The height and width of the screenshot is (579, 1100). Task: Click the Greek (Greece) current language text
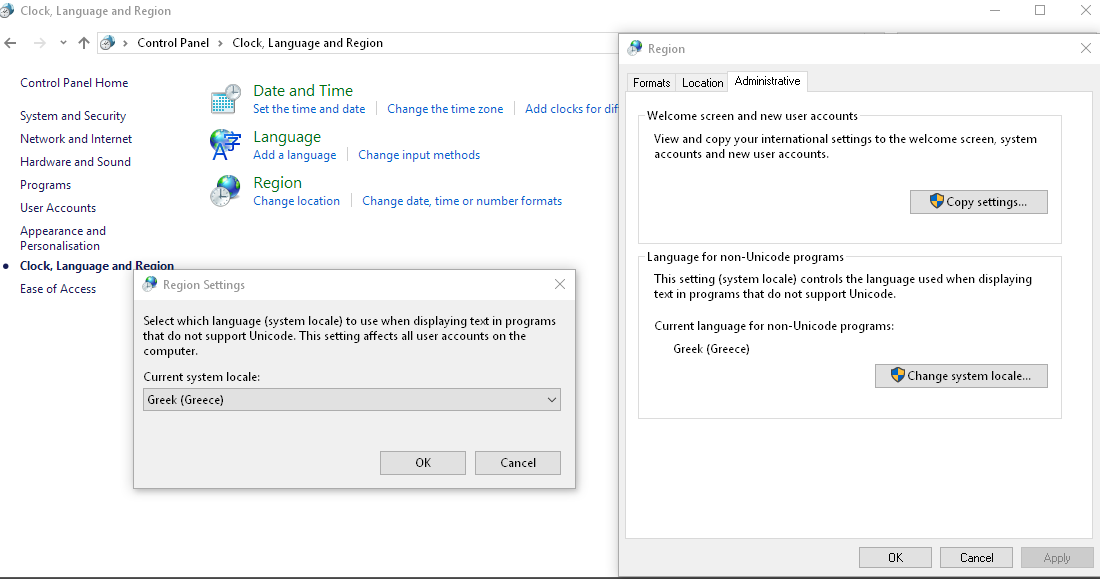[x=711, y=349]
